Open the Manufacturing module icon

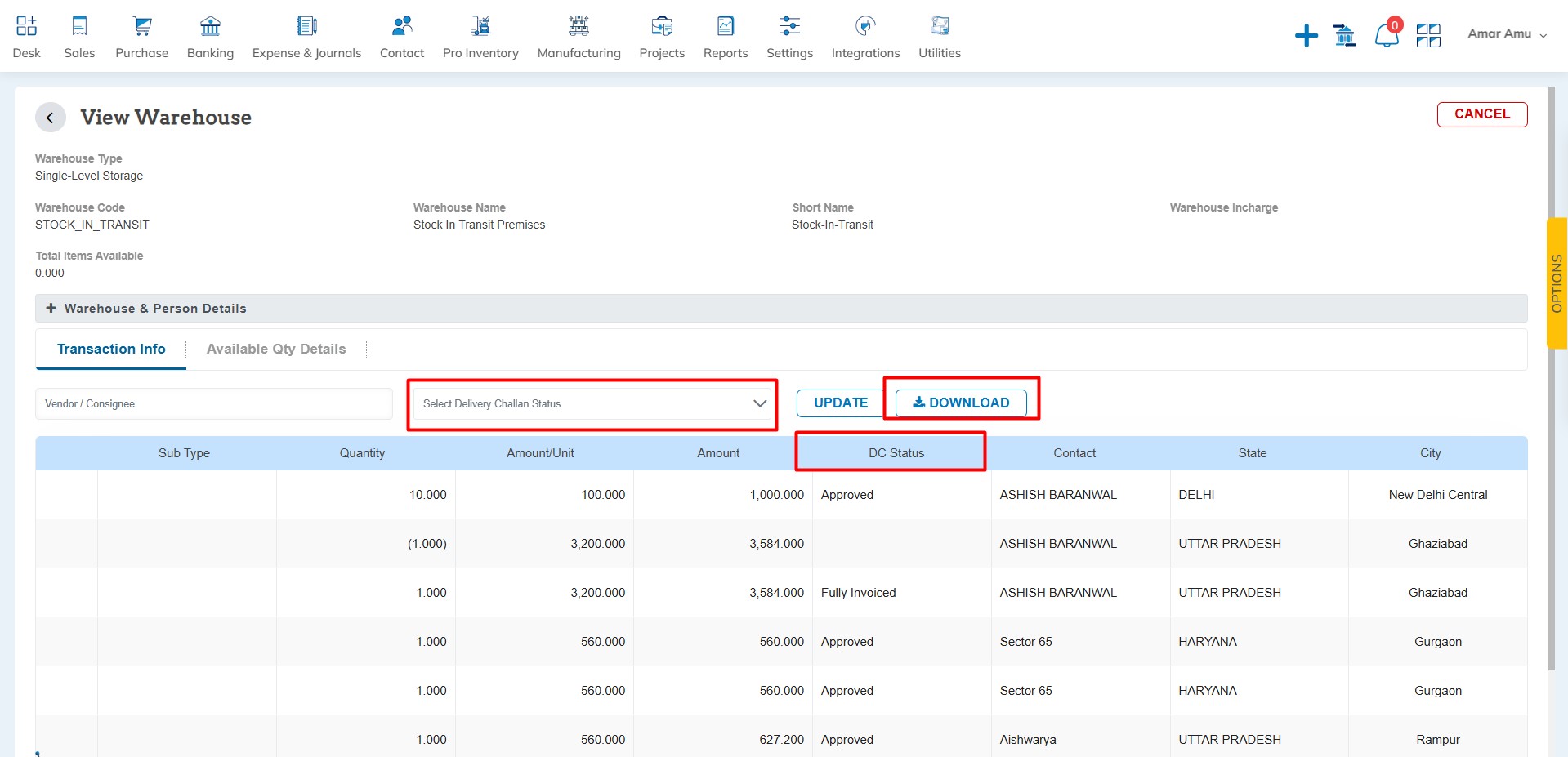tap(579, 26)
